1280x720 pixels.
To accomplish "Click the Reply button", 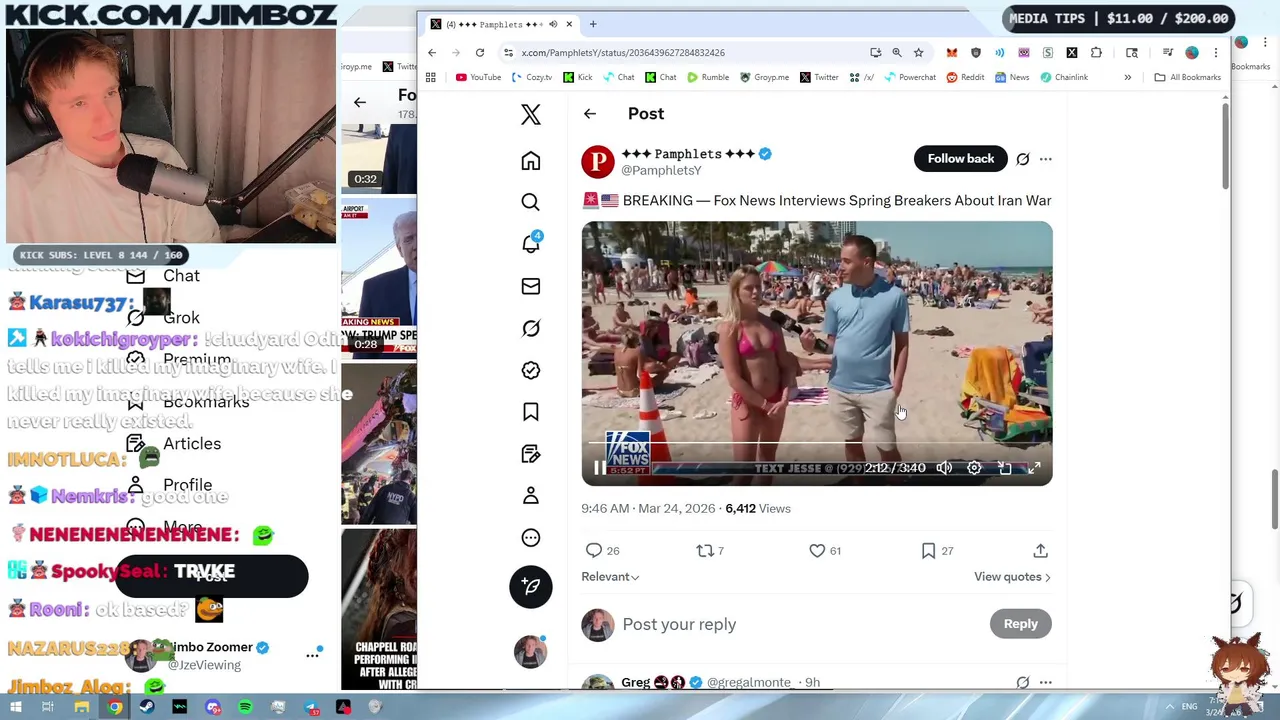I will pyautogui.click(x=1021, y=624).
